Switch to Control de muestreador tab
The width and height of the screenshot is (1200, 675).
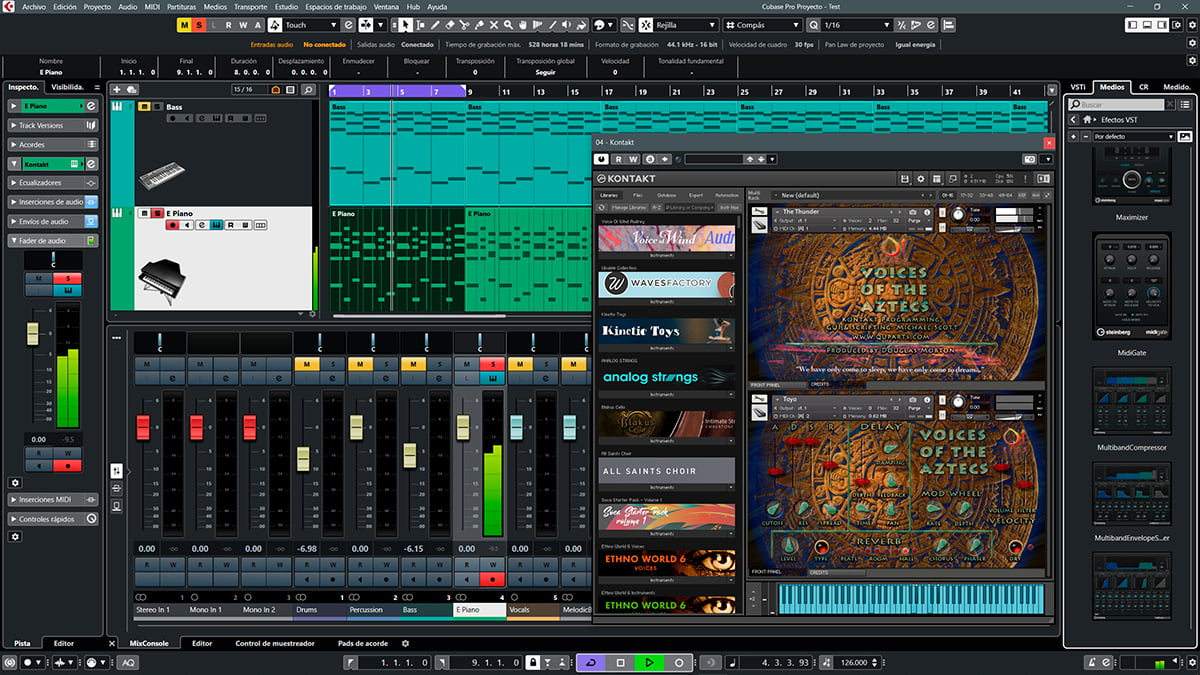[275, 643]
